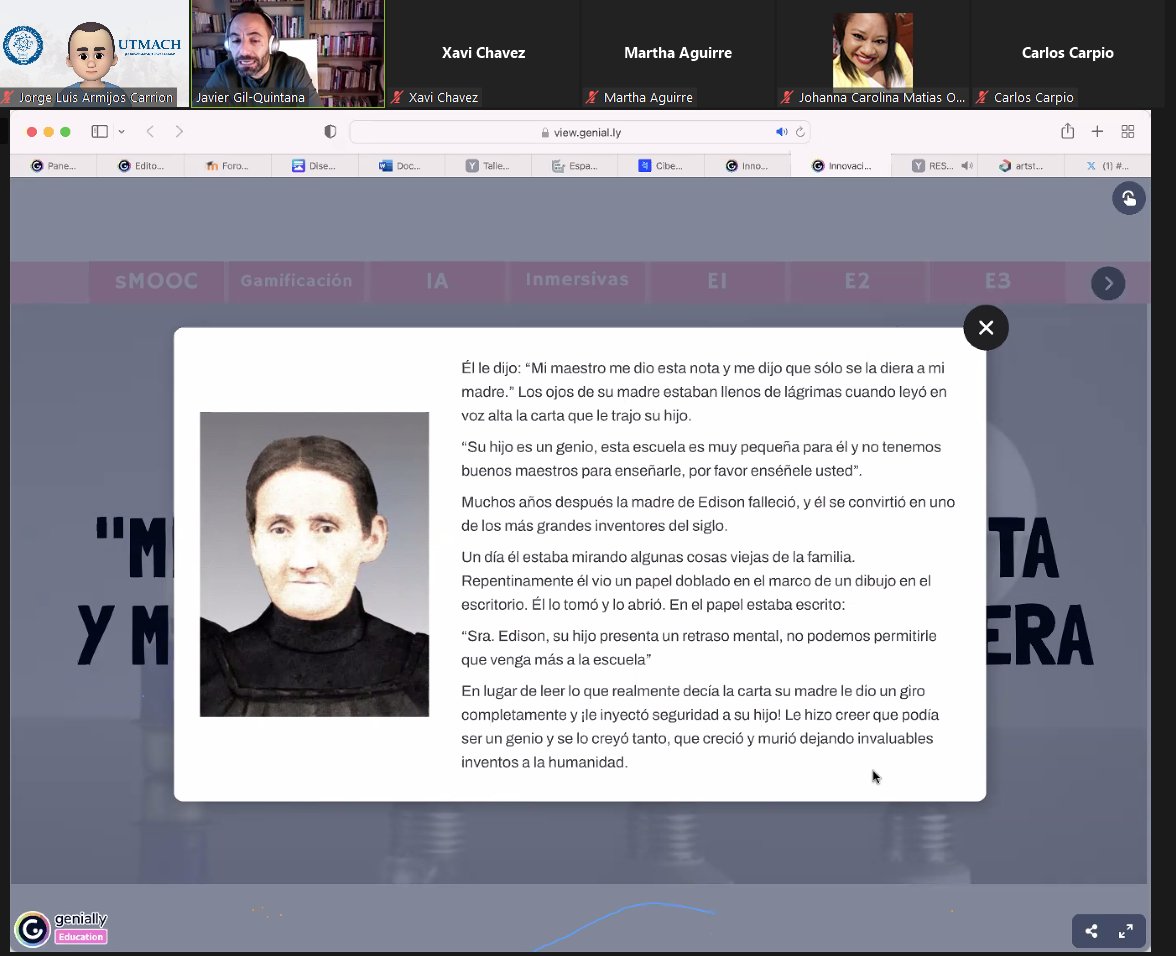Image resolution: width=1176 pixels, height=956 pixels.
Task: Share the genially with share icon
Action: point(1091,931)
